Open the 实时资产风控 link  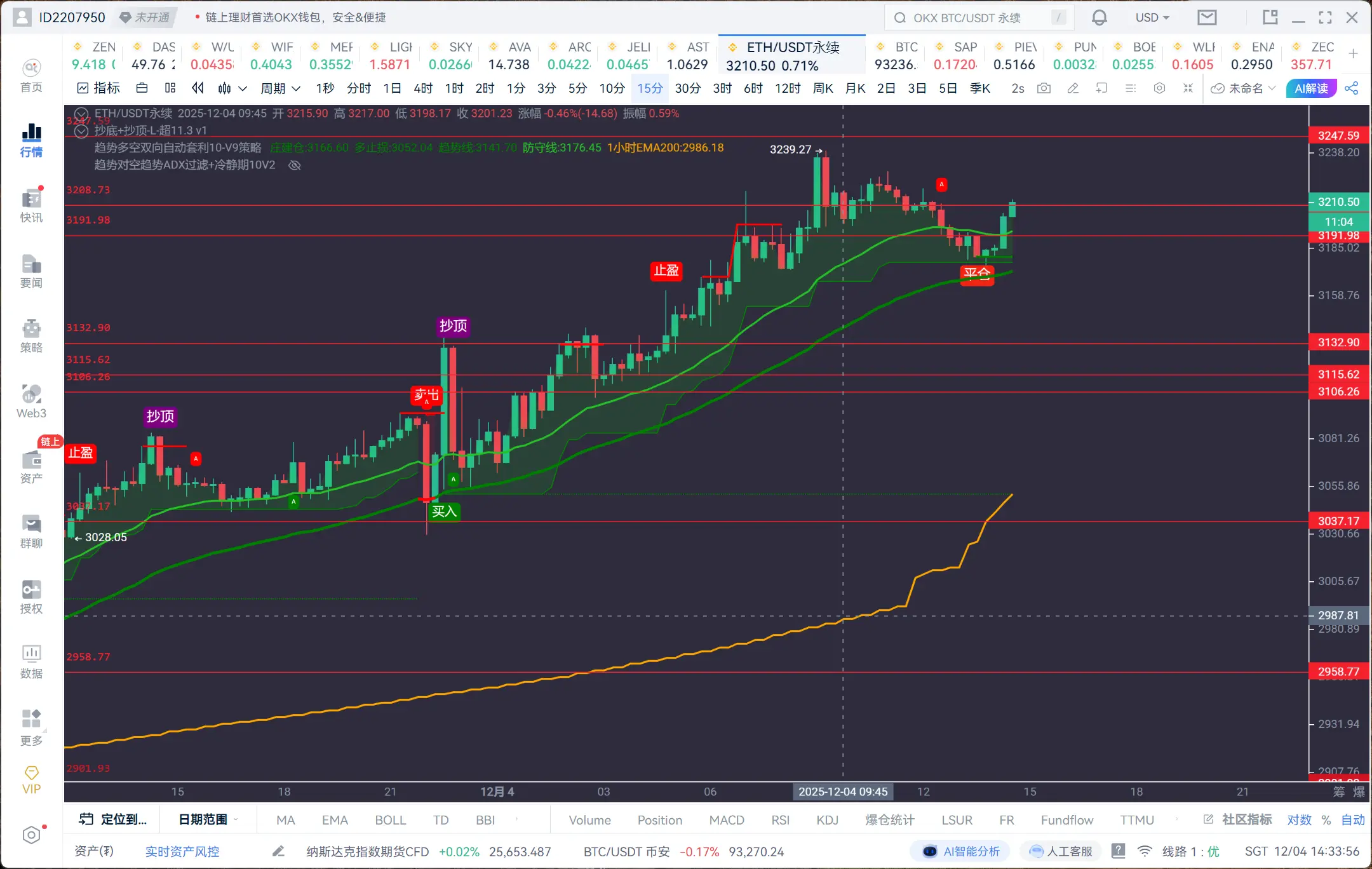click(182, 851)
